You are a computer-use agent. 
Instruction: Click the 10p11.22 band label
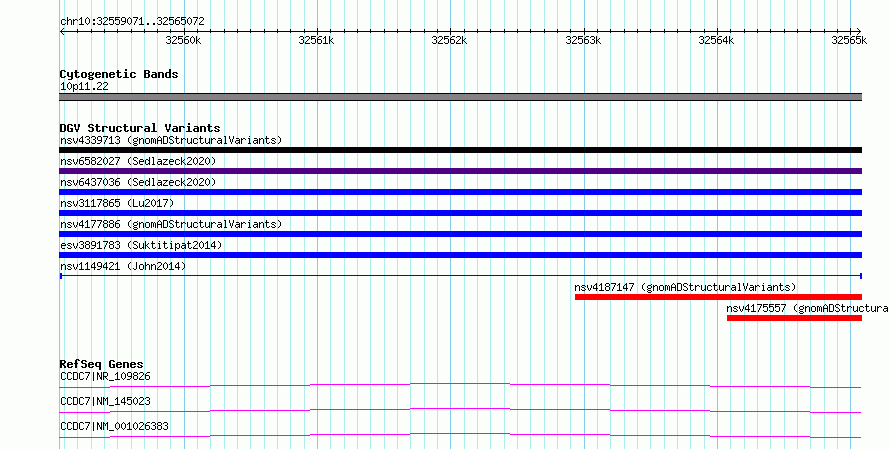(x=84, y=86)
